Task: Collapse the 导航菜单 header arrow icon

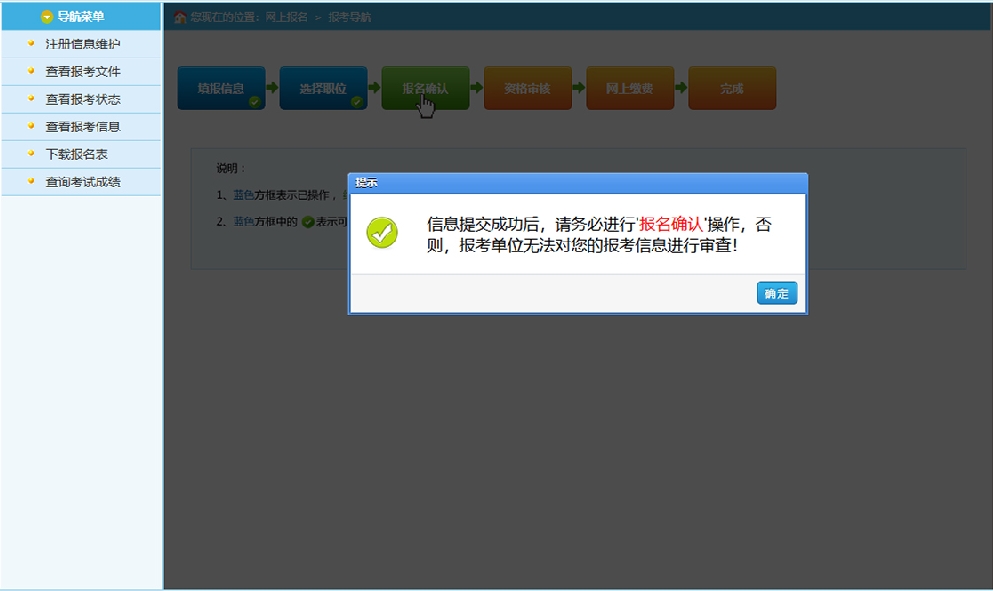Action: coord(46,17)
